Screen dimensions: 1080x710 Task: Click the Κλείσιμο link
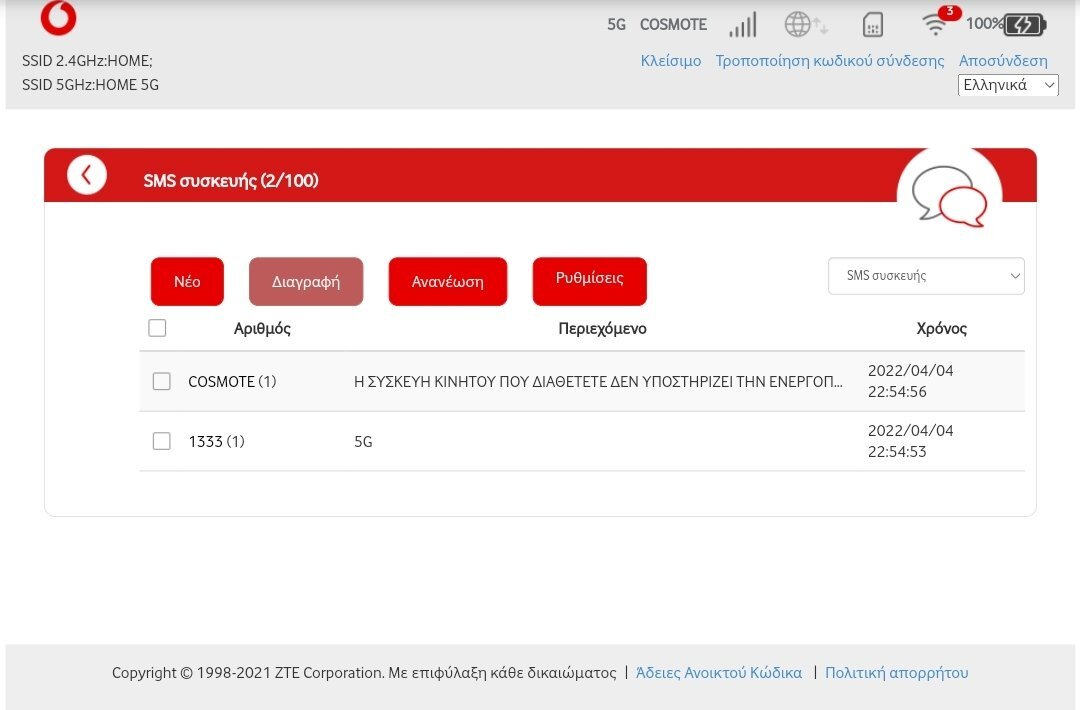click(671, 61)
